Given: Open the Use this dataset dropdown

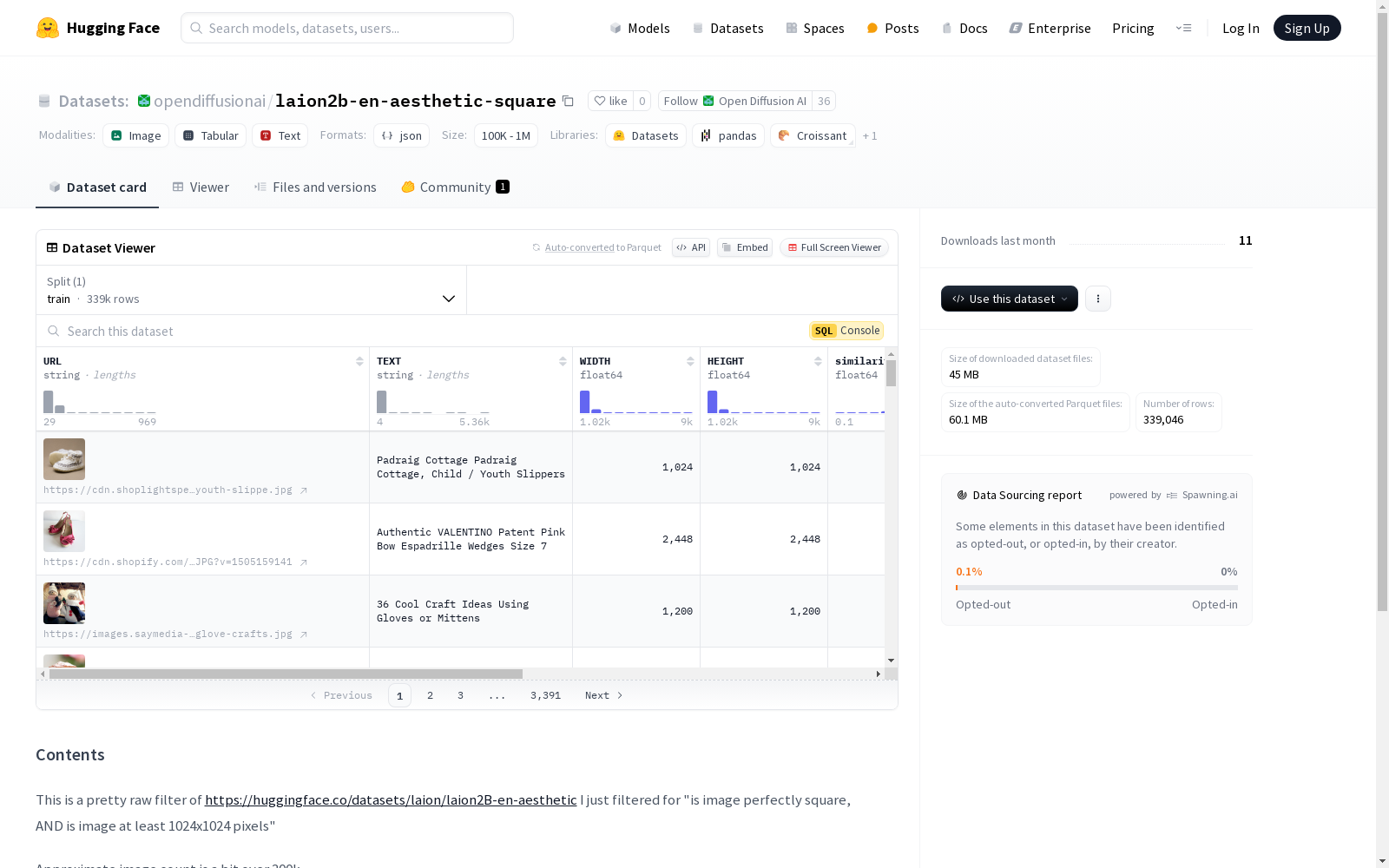Looking at the screenshot, I should (1010, 299).
